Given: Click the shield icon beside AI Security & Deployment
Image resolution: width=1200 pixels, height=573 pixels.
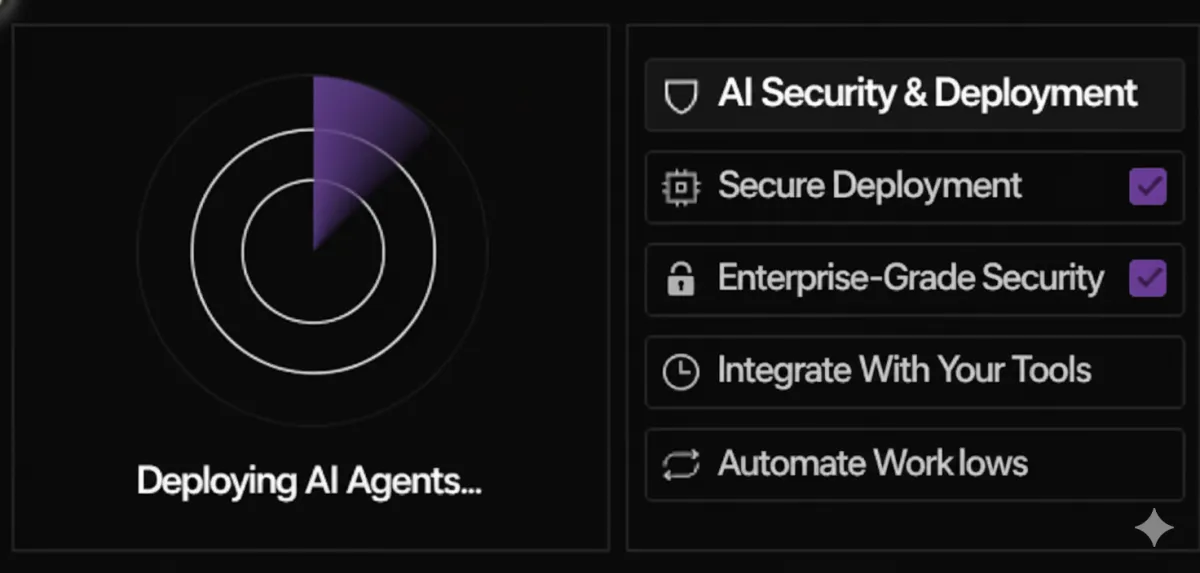Looking at the screenshot, I should coord(680,96).
